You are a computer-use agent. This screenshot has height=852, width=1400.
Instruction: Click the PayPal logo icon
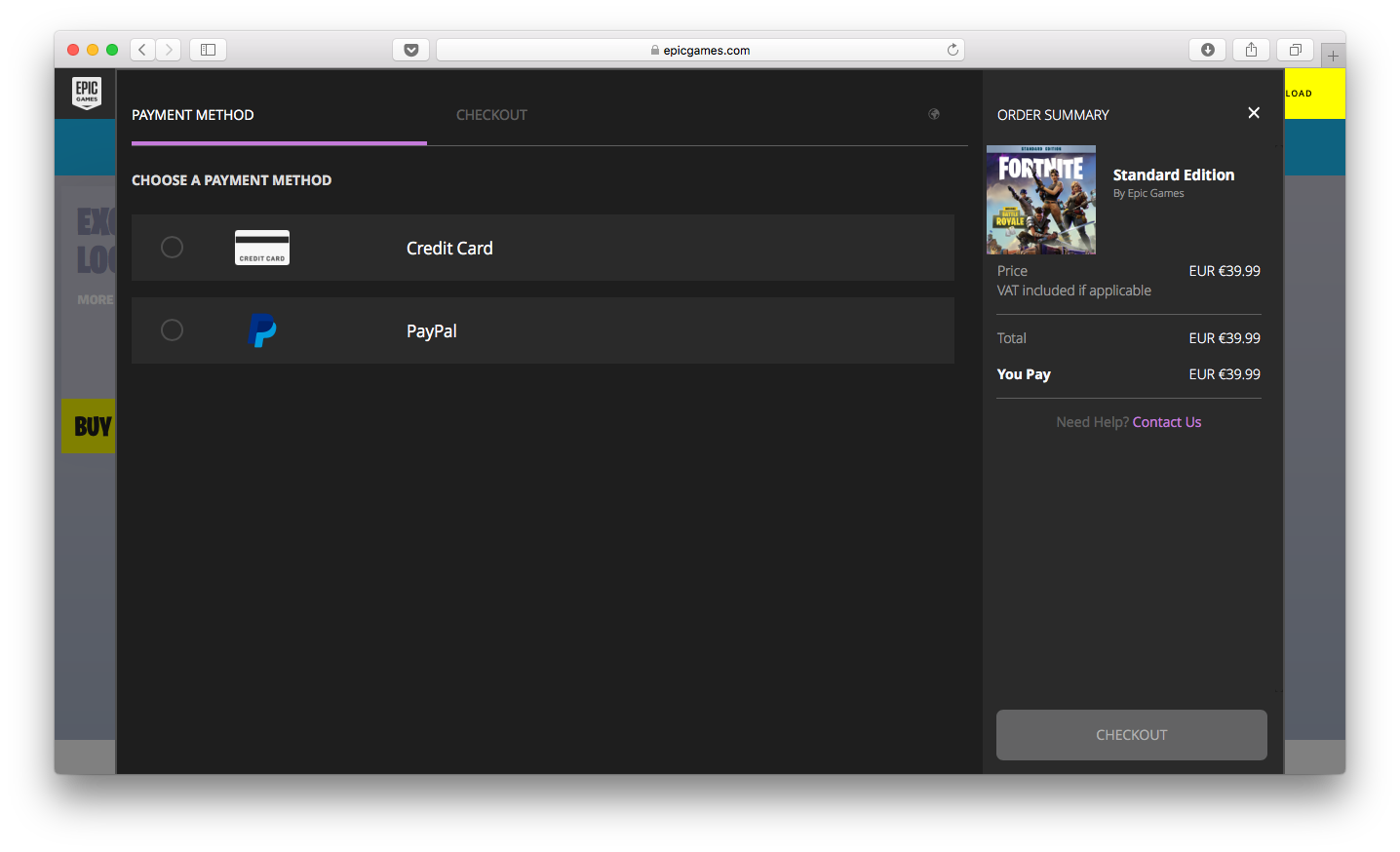262,330
